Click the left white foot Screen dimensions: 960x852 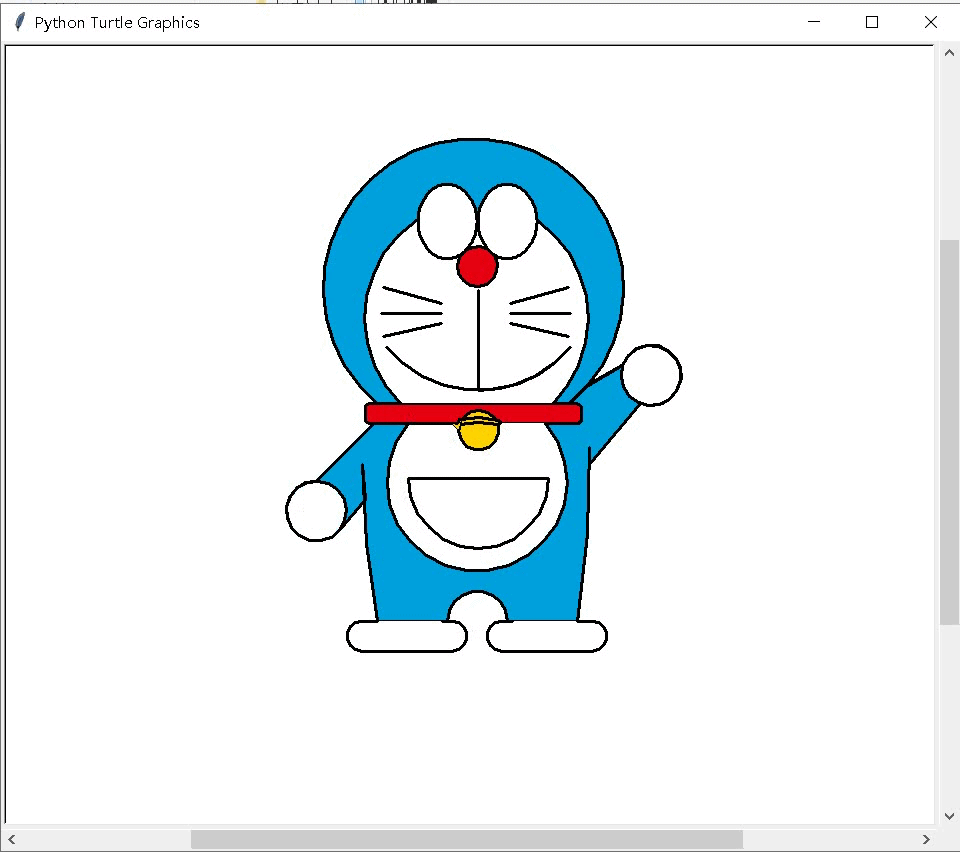407,637
